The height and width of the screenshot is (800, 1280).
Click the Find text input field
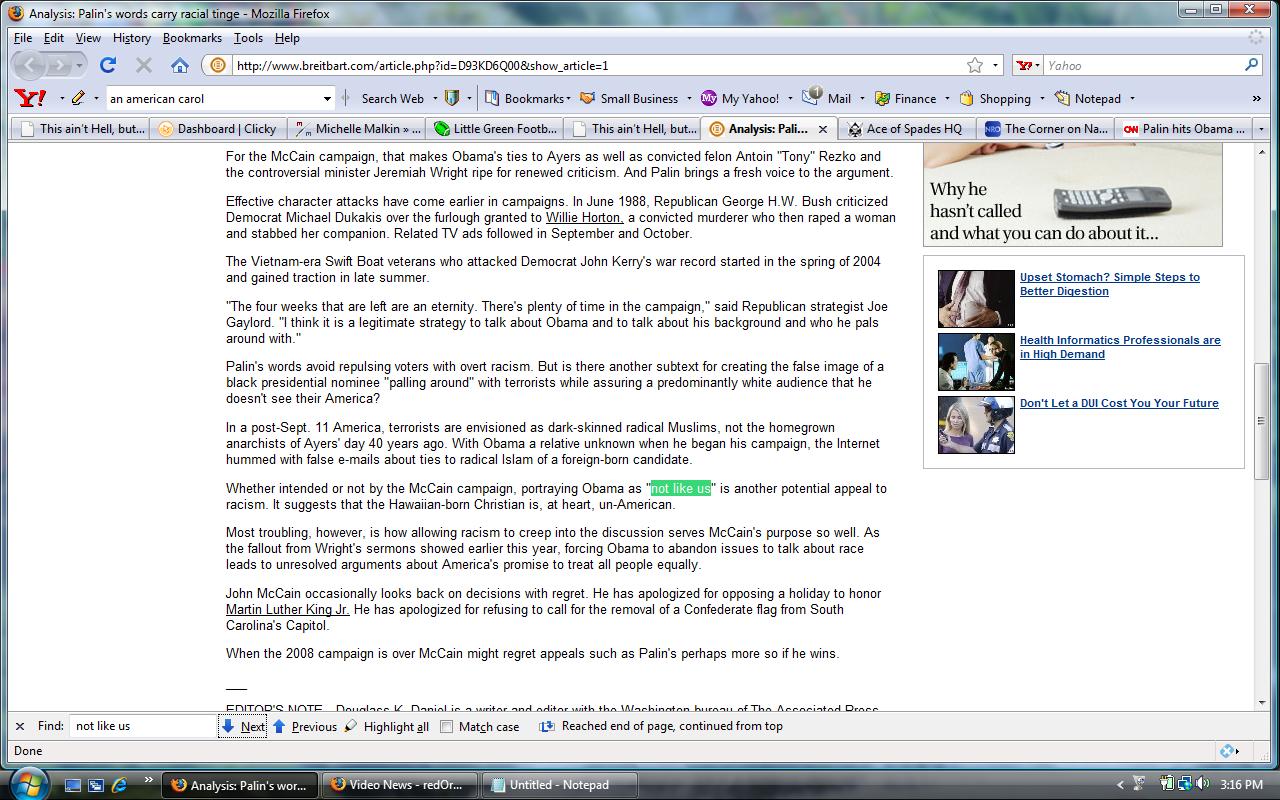tap(144, 726)
